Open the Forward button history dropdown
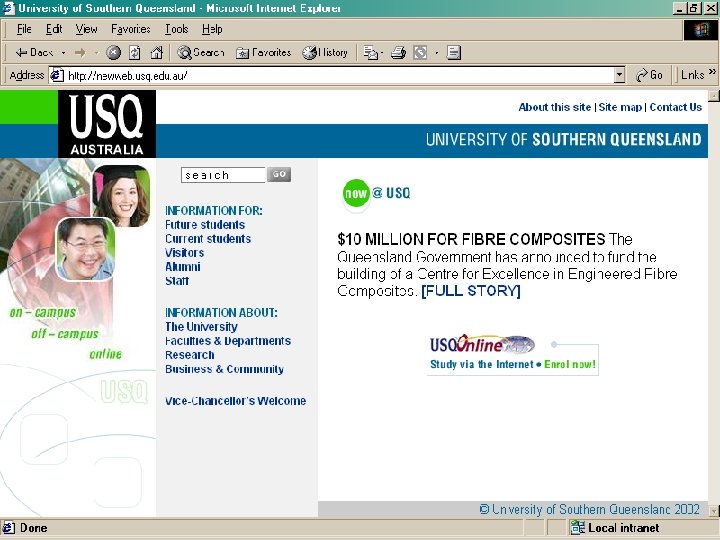The height and width of the screenshot is (540, 720). 96,53
